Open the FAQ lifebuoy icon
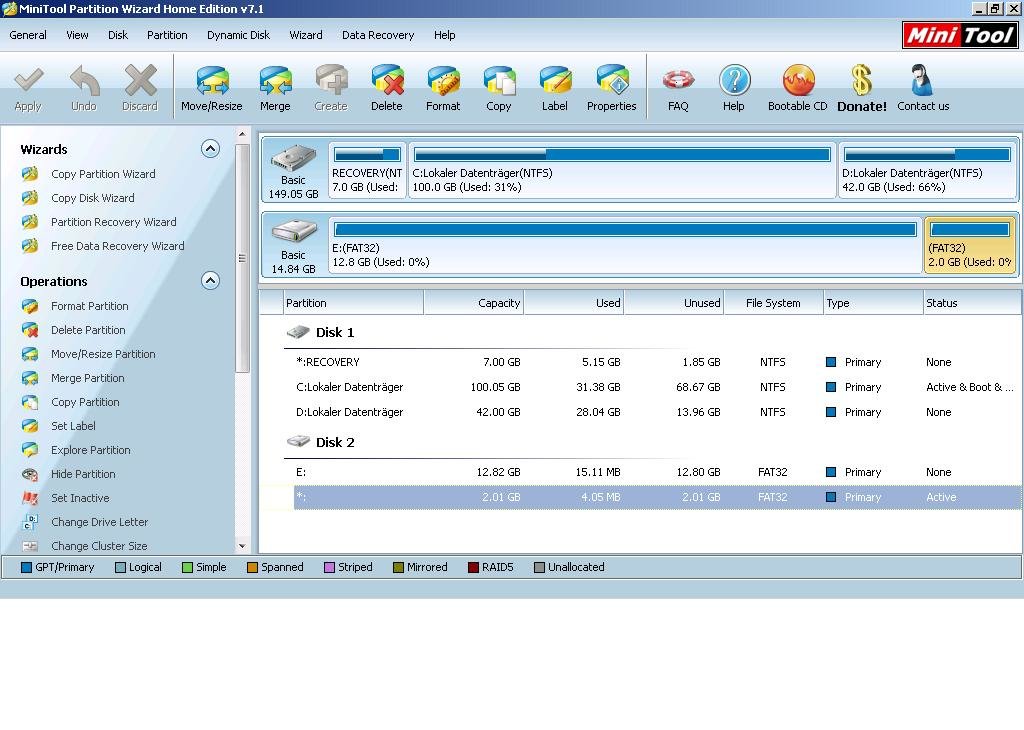 (678, 80)
